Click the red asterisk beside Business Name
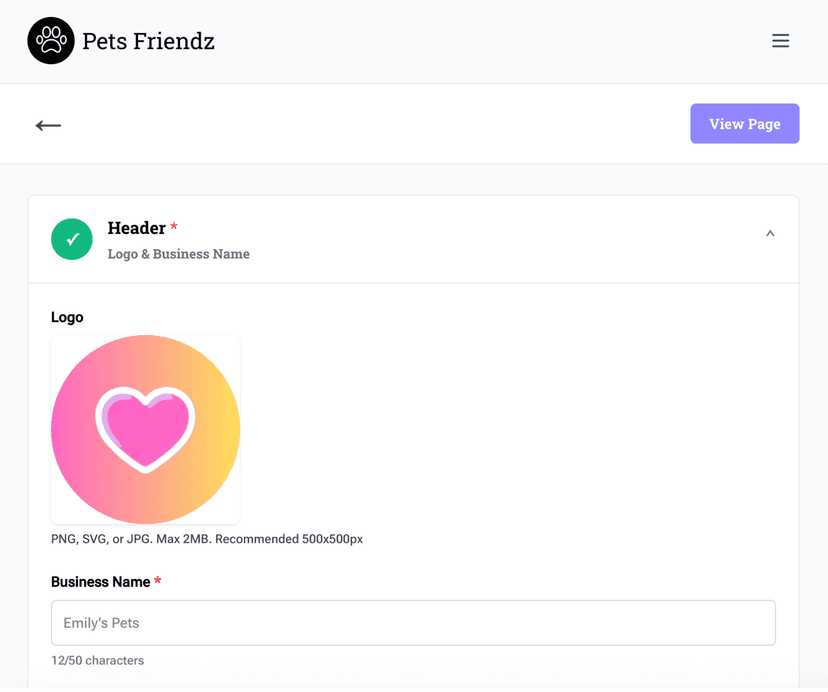Screen dimensions: 828x692 (159, 581)
